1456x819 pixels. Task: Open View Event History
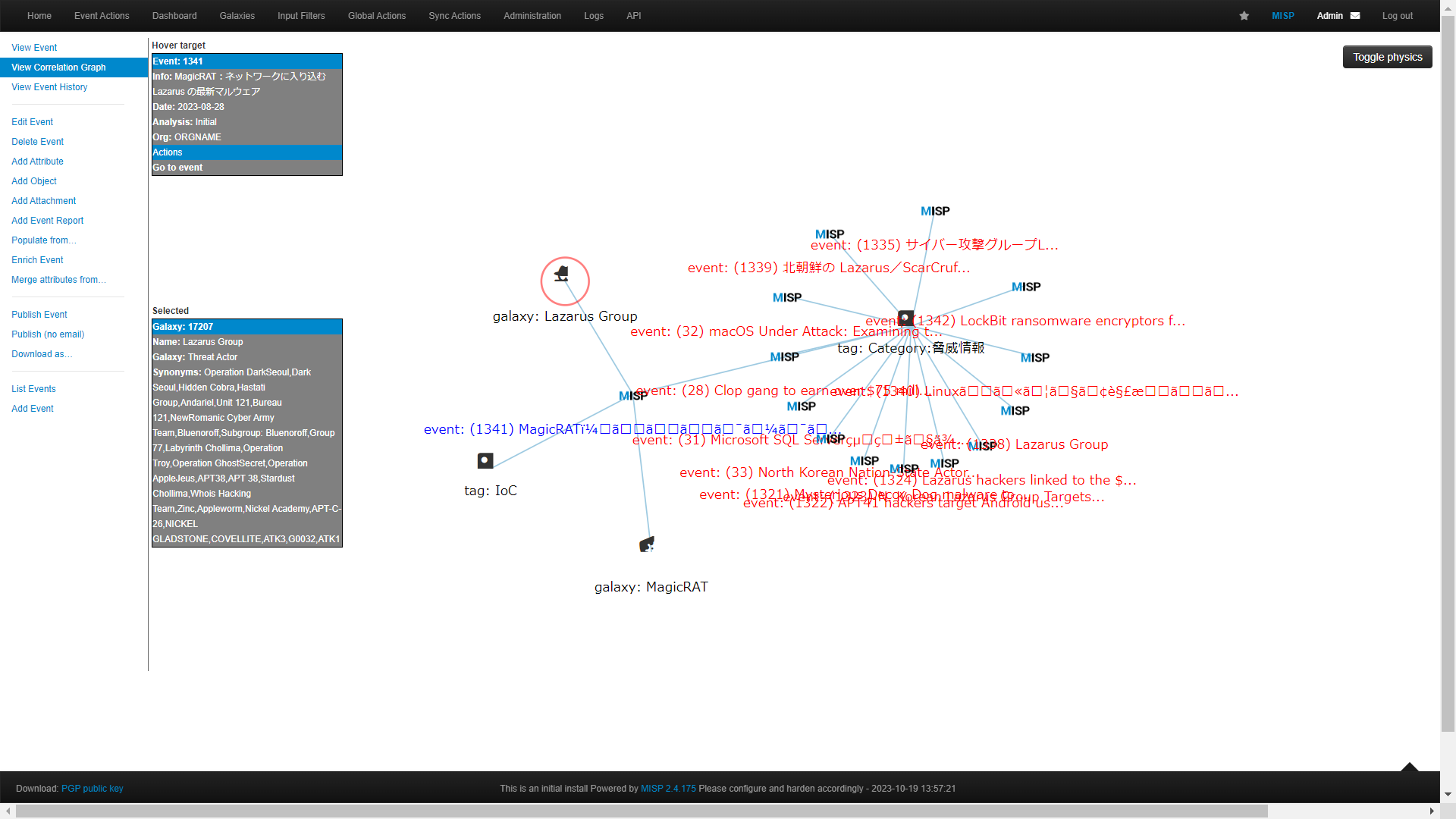(49, 87)
